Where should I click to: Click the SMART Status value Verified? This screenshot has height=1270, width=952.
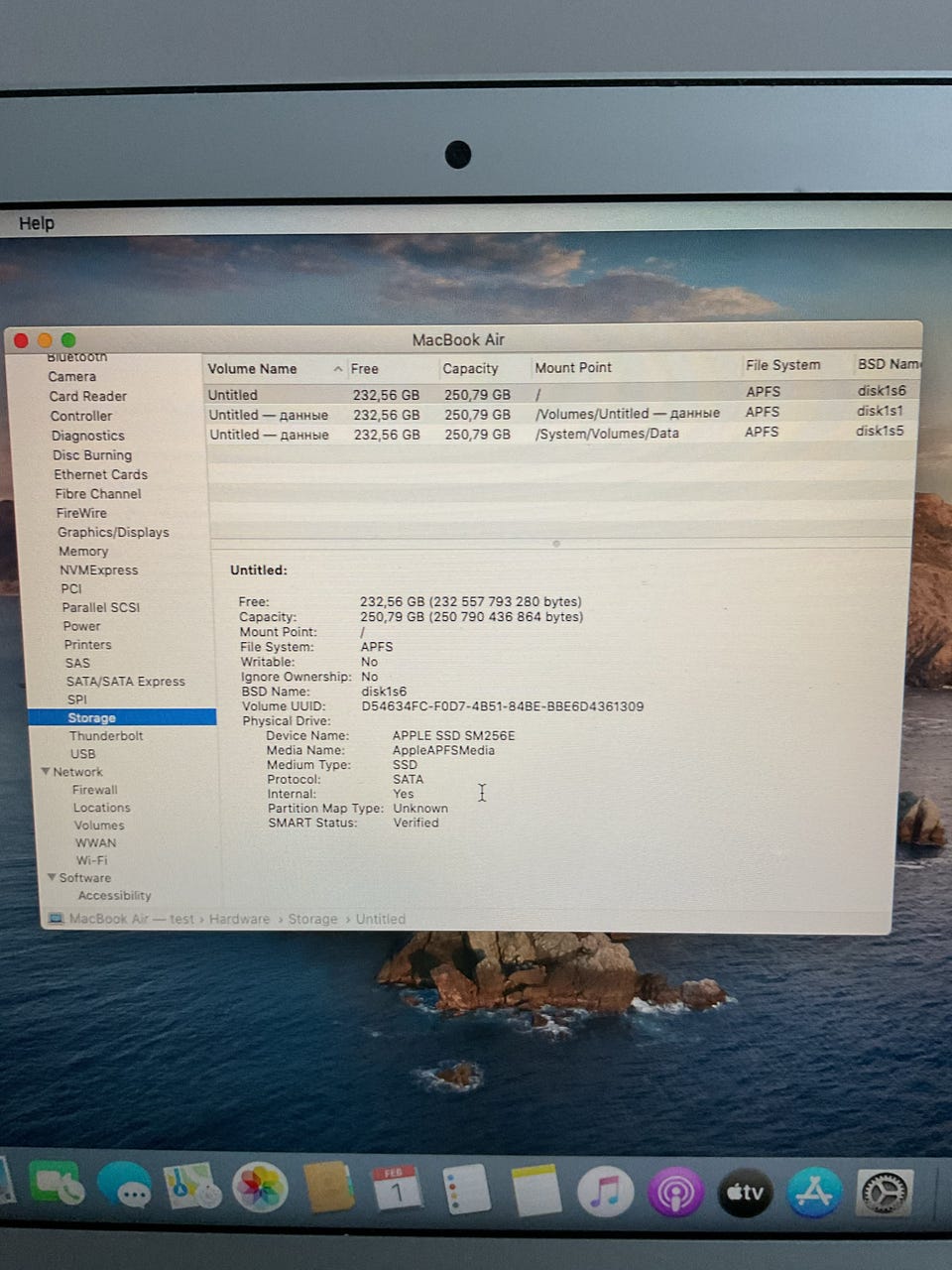tap(416, 823)
